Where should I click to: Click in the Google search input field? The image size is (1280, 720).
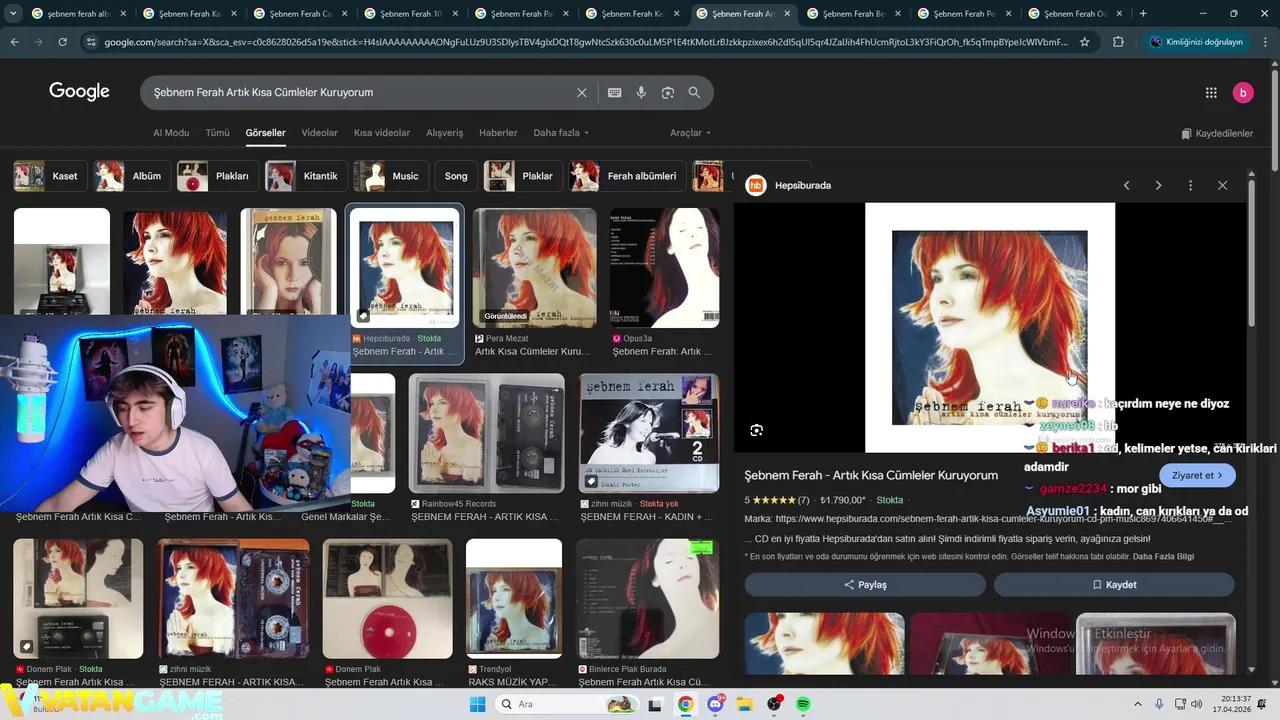coord(360,92)
